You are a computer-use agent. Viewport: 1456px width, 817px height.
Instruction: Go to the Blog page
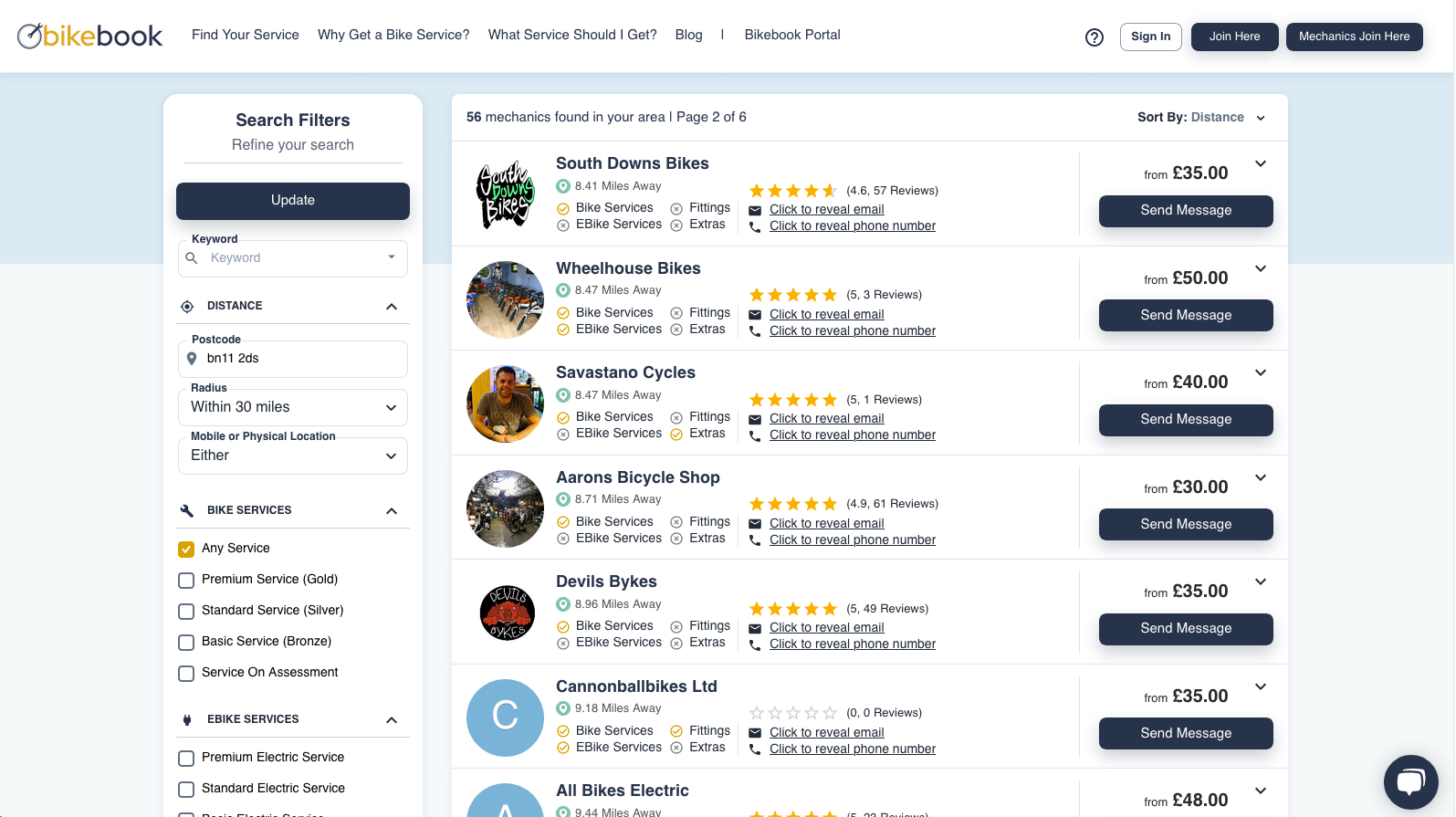pos(688,35)
